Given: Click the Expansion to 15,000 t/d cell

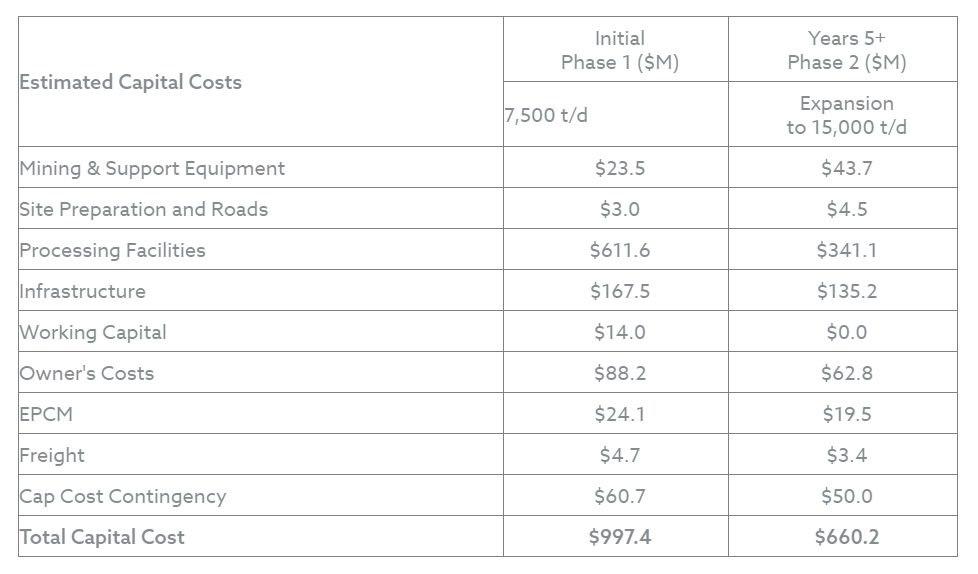Looking at the screenshot, I should [x=846, y=115].
